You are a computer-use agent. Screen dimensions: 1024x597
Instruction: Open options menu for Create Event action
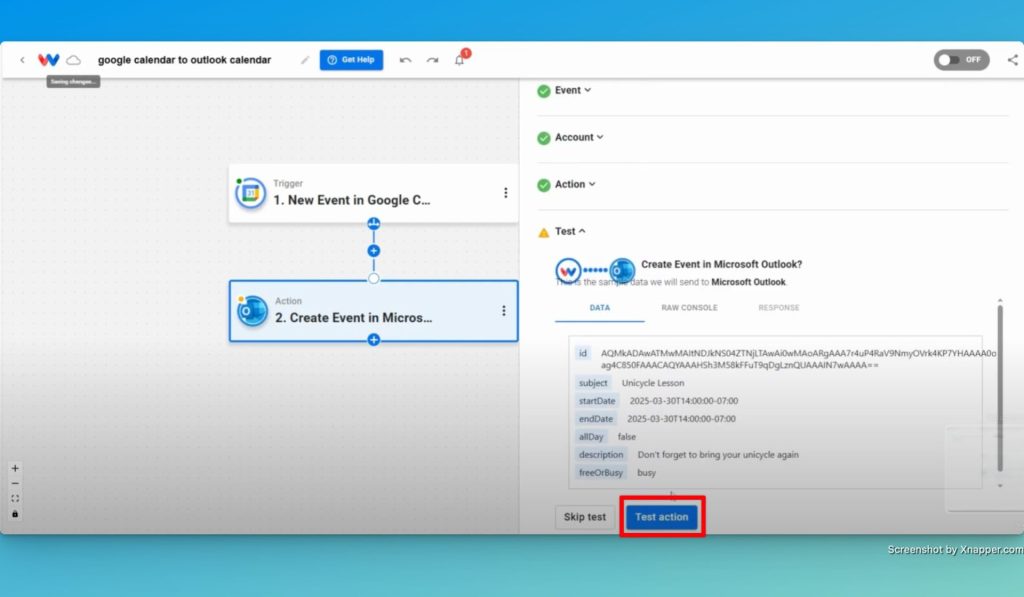(x=504, y=310)
